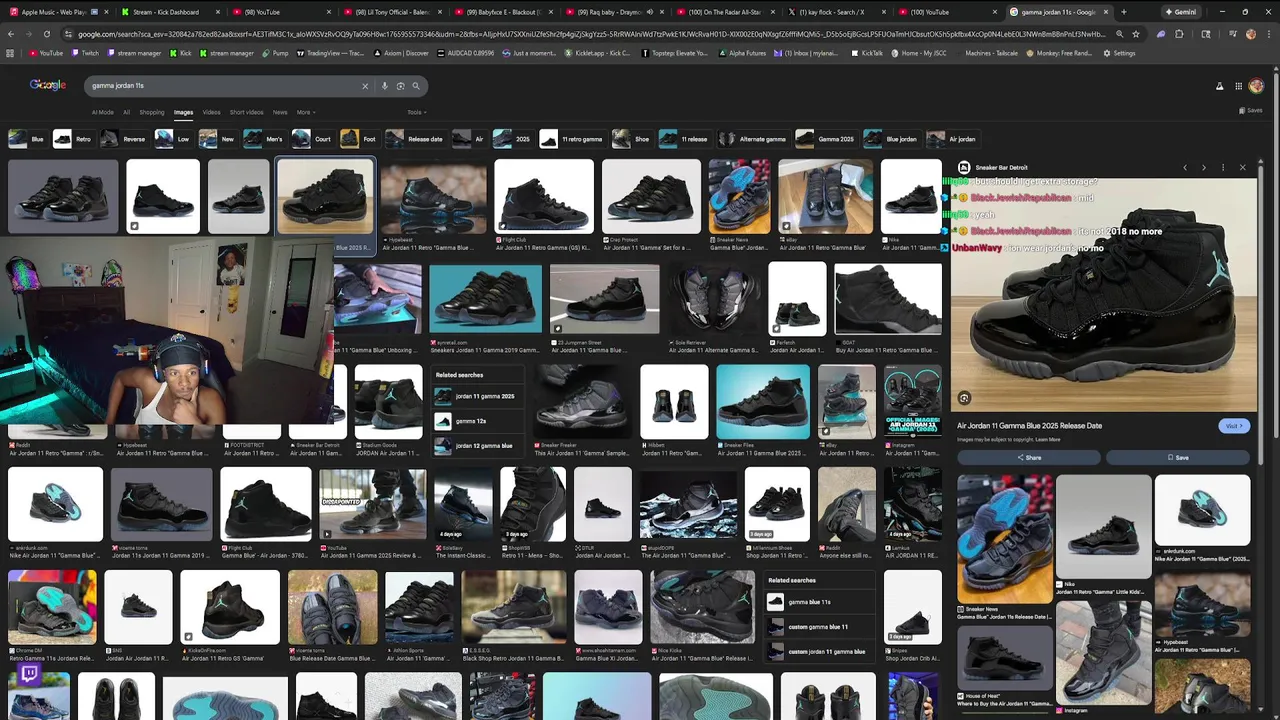The height and width of the screenshot is (720, 1280).
Task: Bookmark this page with the star icon
Action: (x=1135, y=34)
